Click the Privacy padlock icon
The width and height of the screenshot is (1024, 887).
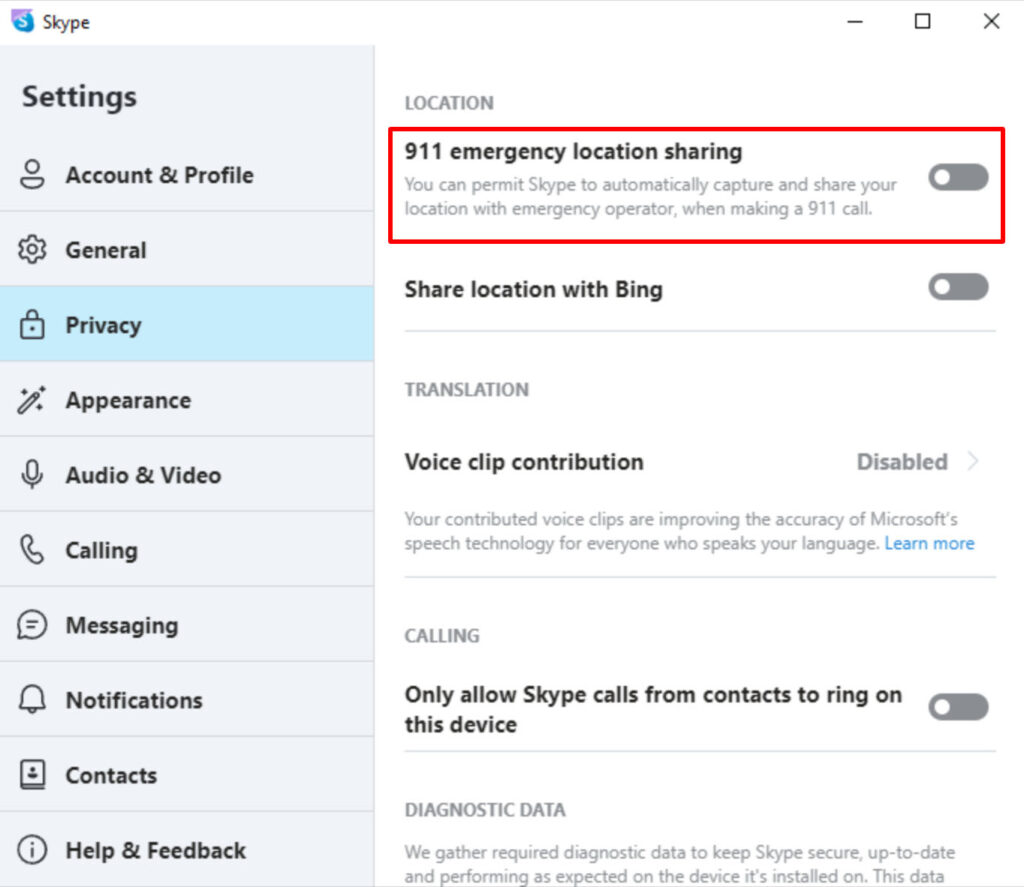click(x=33, y=325)
